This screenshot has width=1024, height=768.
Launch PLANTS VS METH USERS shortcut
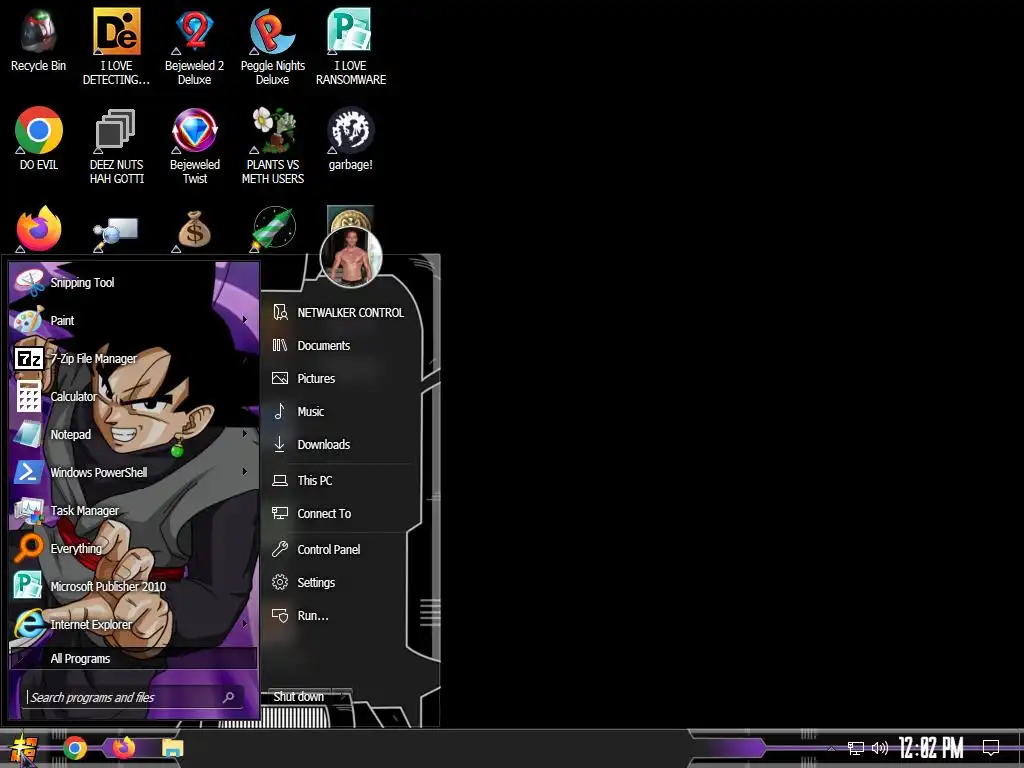tap(272, 146)
